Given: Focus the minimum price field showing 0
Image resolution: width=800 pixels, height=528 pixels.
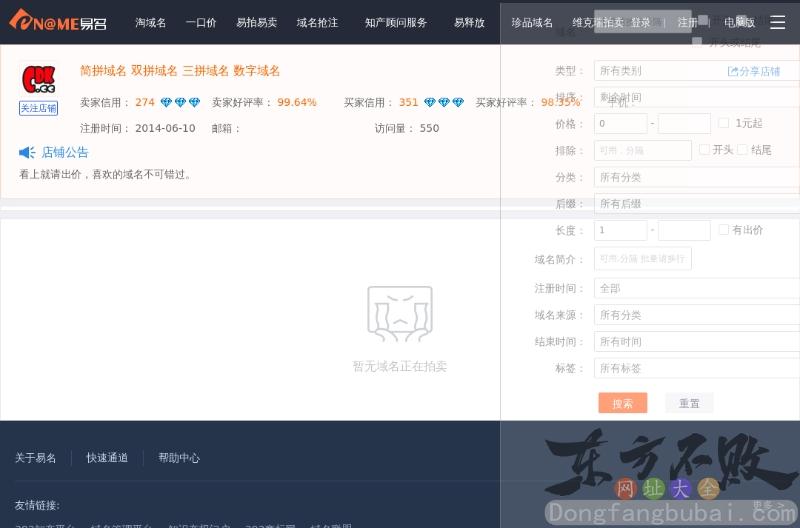Looking at the screenshot, I should coord(621,123).
